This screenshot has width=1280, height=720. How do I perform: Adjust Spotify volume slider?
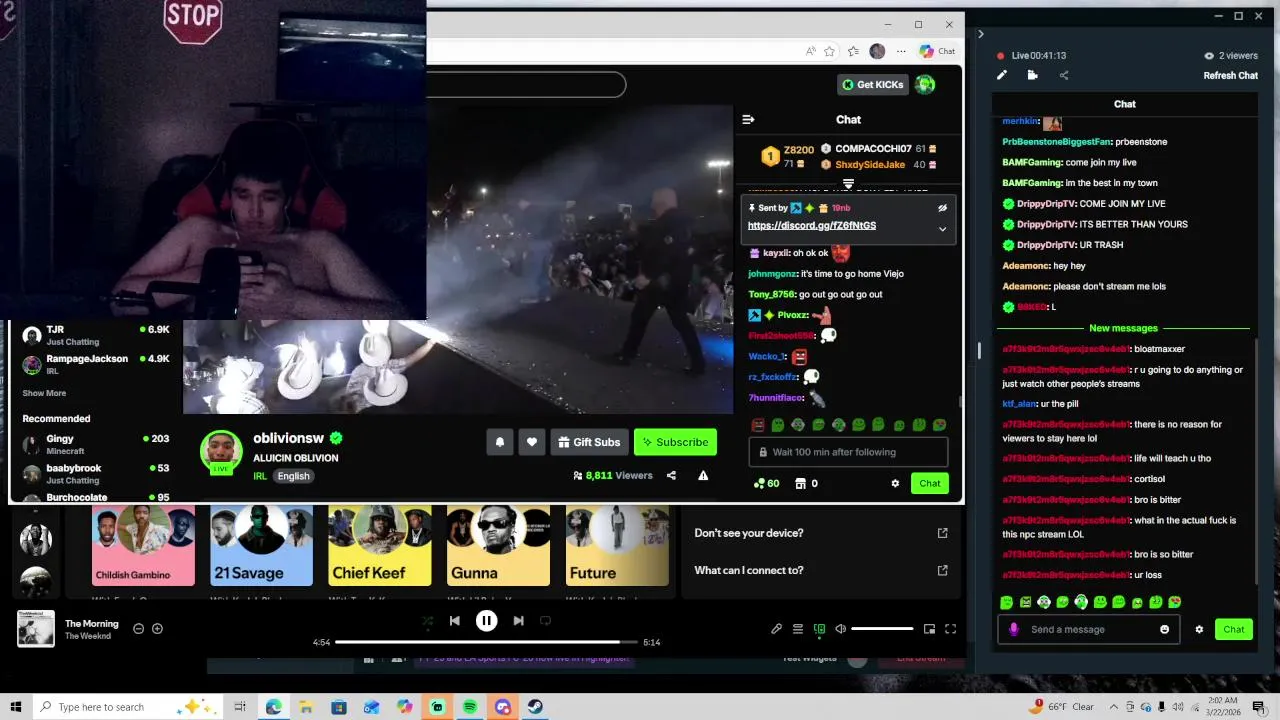(882, 629)
